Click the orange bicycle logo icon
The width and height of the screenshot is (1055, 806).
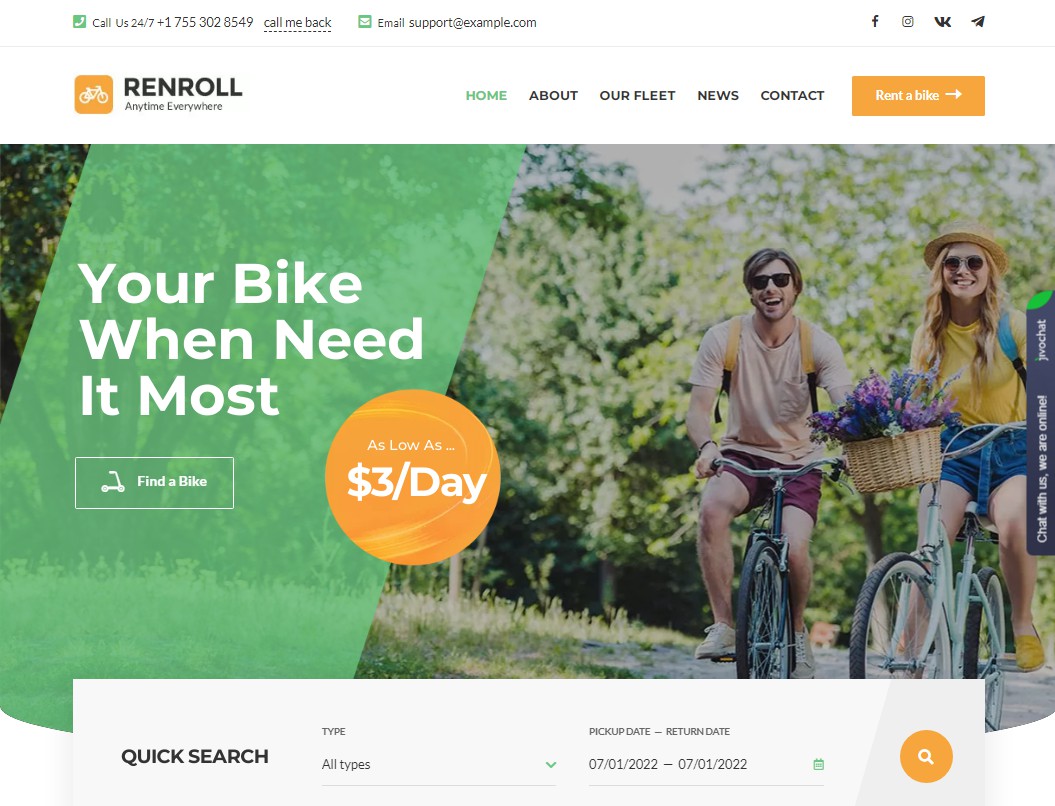point(94,95)
